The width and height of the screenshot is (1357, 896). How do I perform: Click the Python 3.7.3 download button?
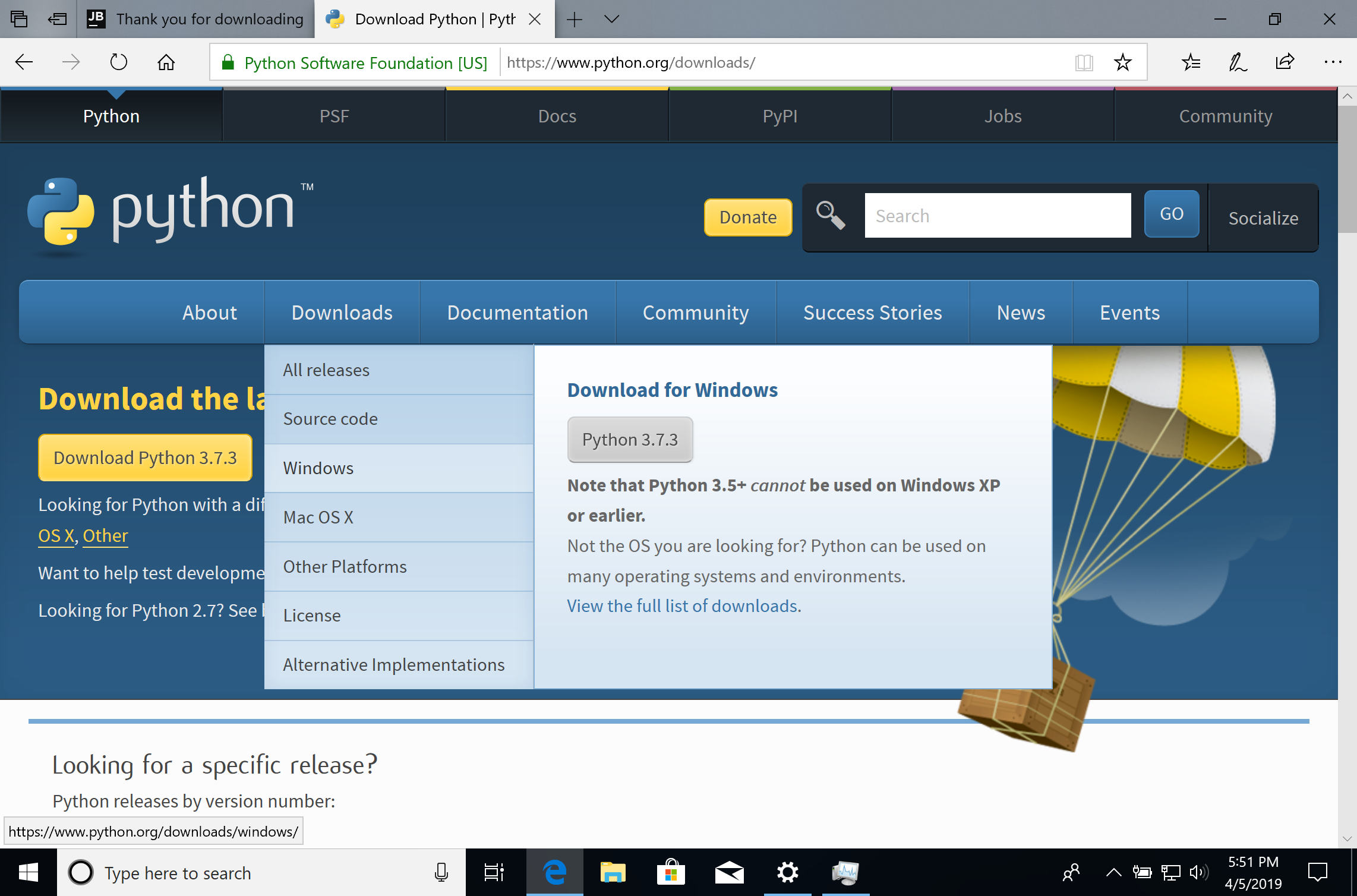629,439
